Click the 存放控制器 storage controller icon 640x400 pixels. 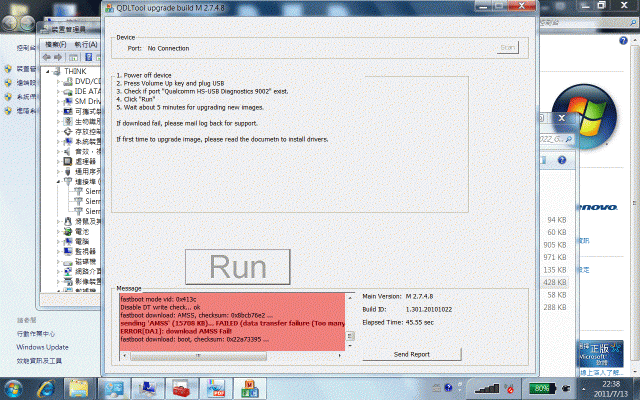[68, 131]
